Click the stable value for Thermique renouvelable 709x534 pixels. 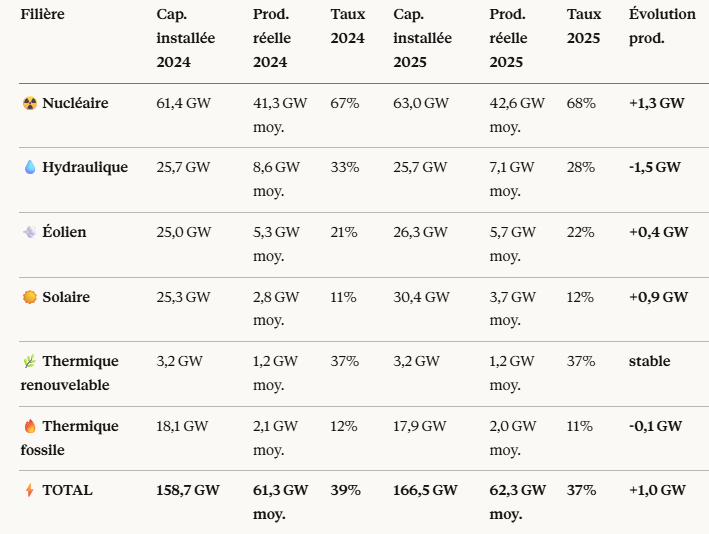point(649,361)
